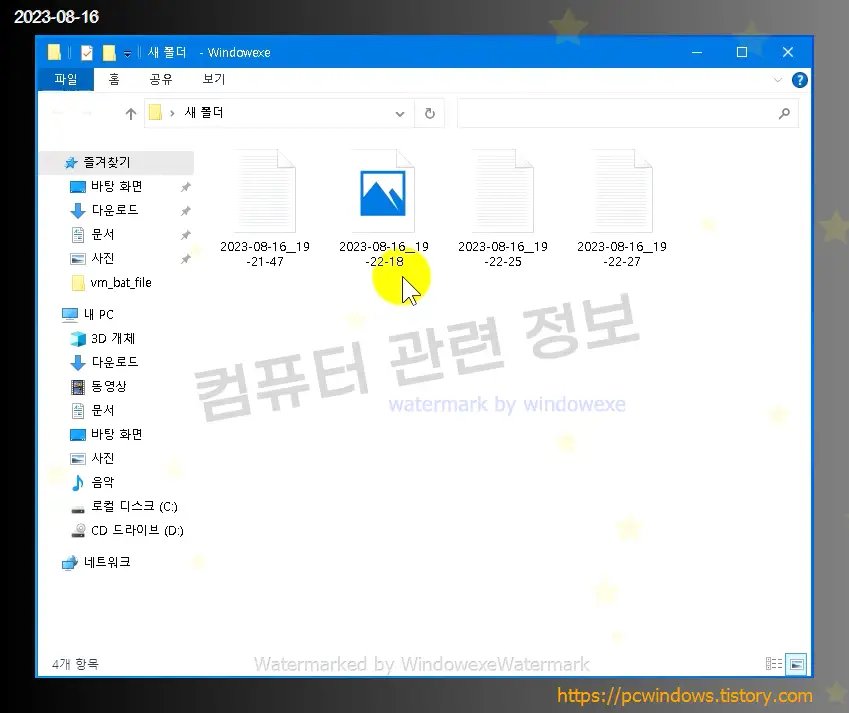Open CD 드라이브 (D:)
This screenshot has height=713, width=849.
(x=136, y=531)
